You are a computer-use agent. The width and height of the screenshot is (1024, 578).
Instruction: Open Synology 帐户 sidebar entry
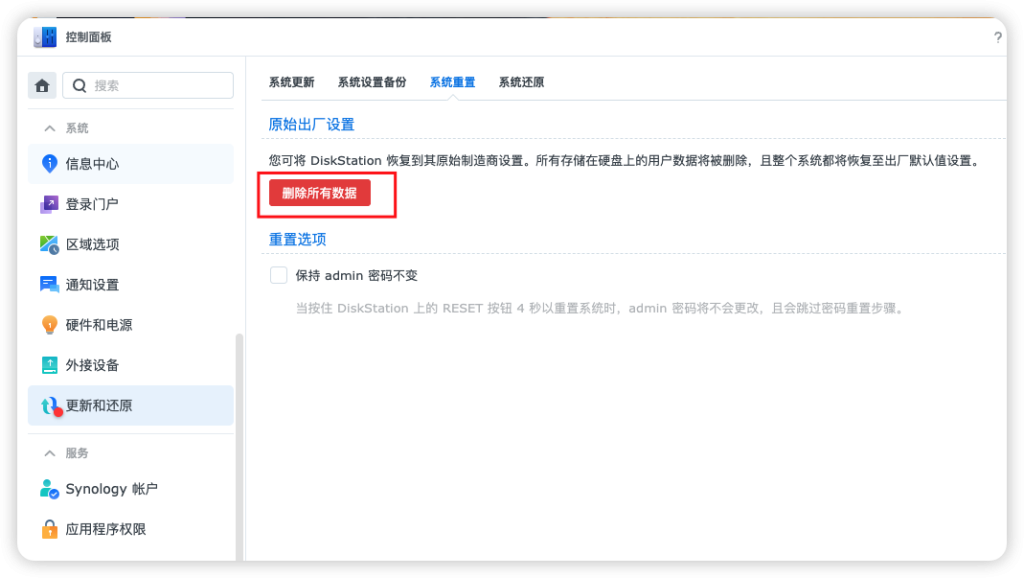[x=131, y=489]
